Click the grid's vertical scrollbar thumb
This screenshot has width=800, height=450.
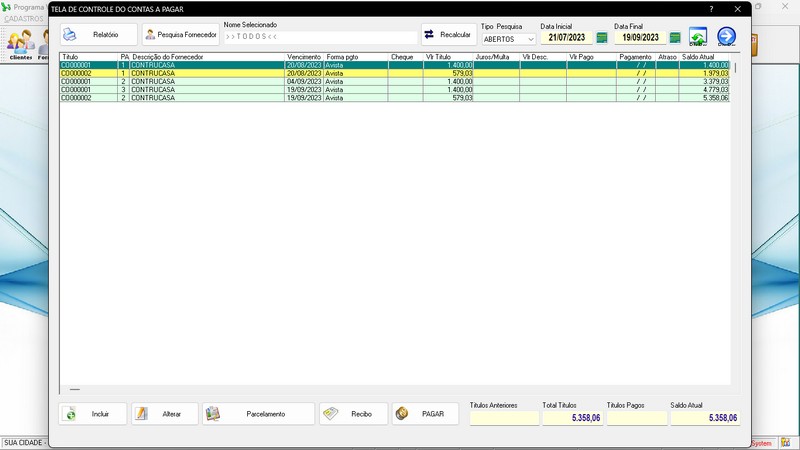tap(735, 67)
